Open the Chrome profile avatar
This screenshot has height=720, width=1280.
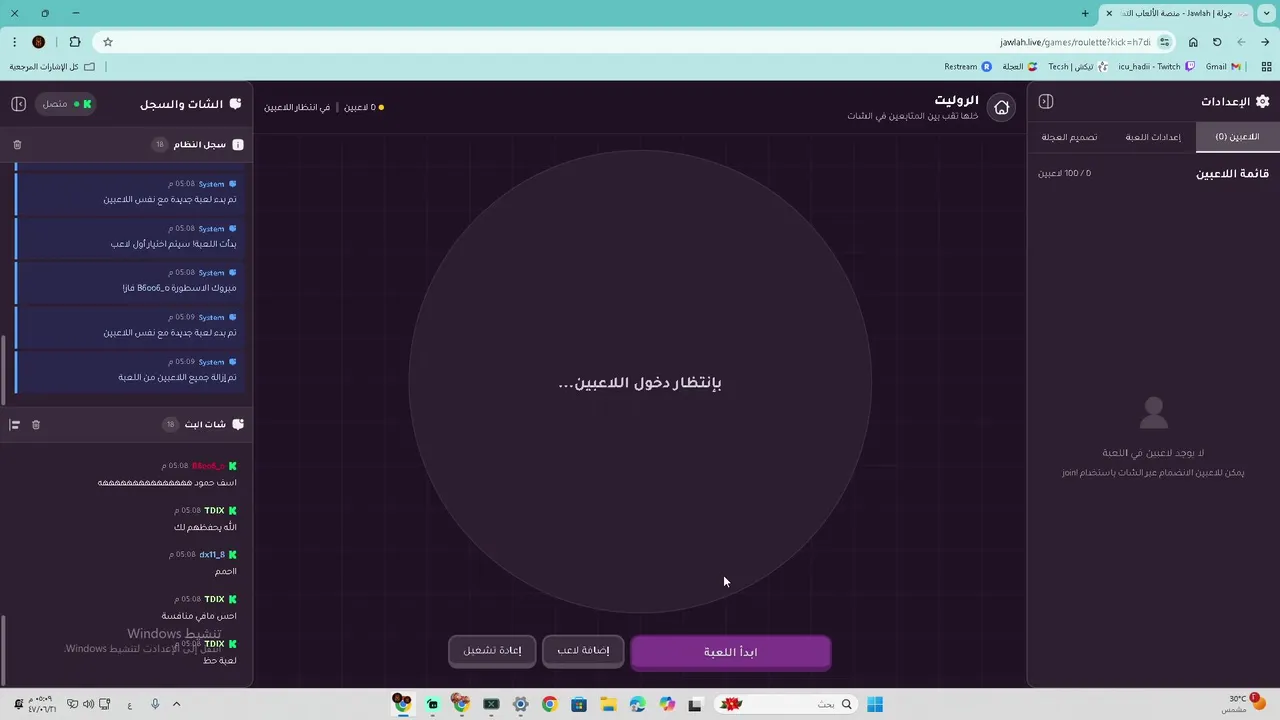point(39,42)
